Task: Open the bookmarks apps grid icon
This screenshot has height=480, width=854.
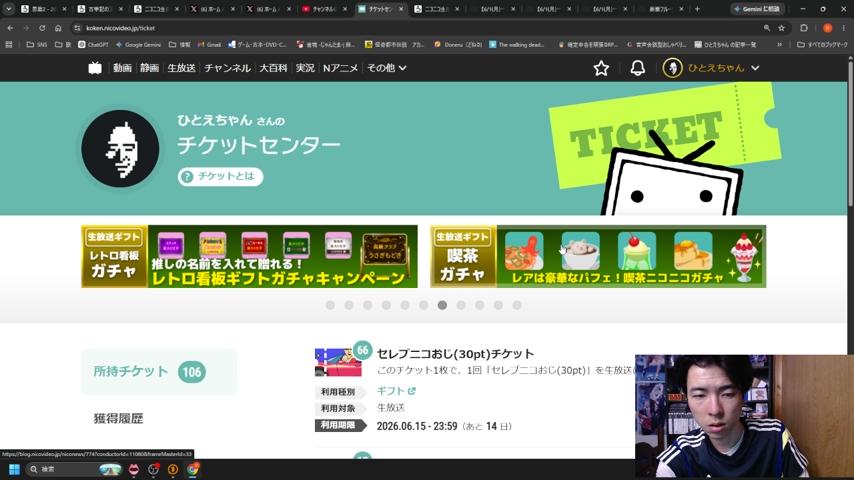Action: 9,45
